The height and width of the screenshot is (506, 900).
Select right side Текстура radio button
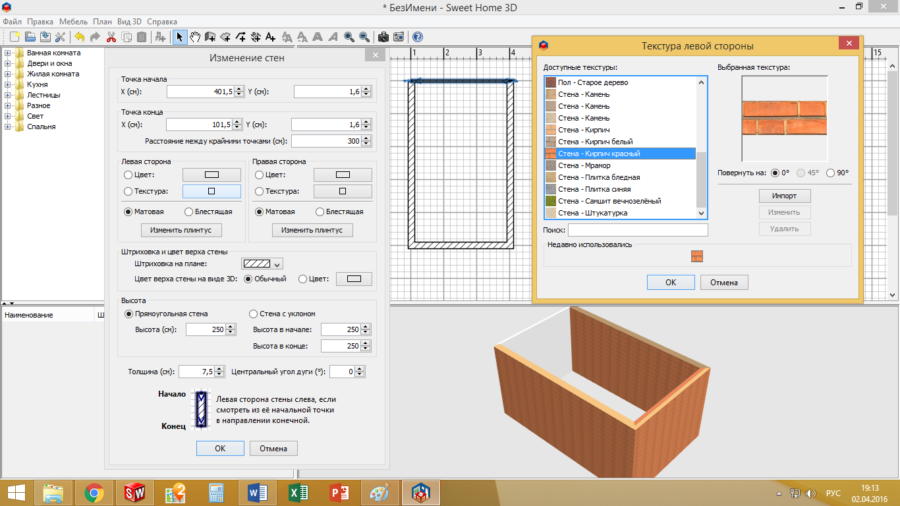coord(259,191)
